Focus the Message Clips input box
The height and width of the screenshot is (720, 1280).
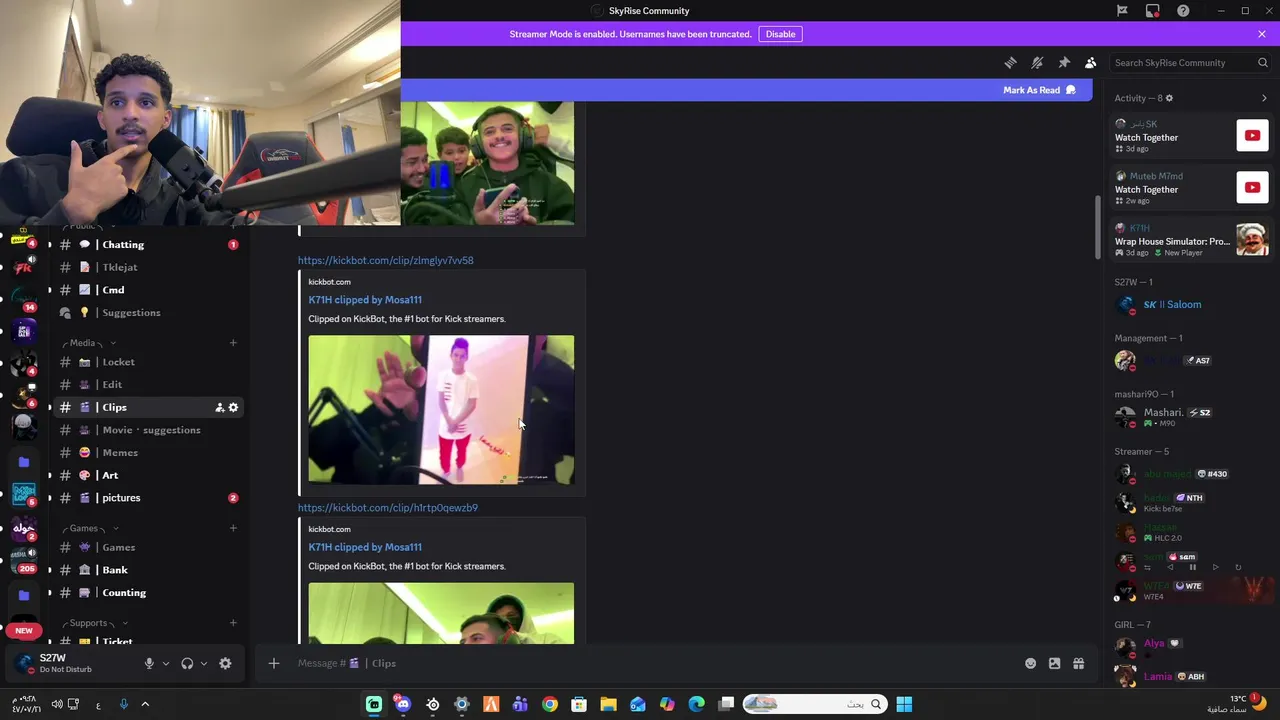click(650, 663)
